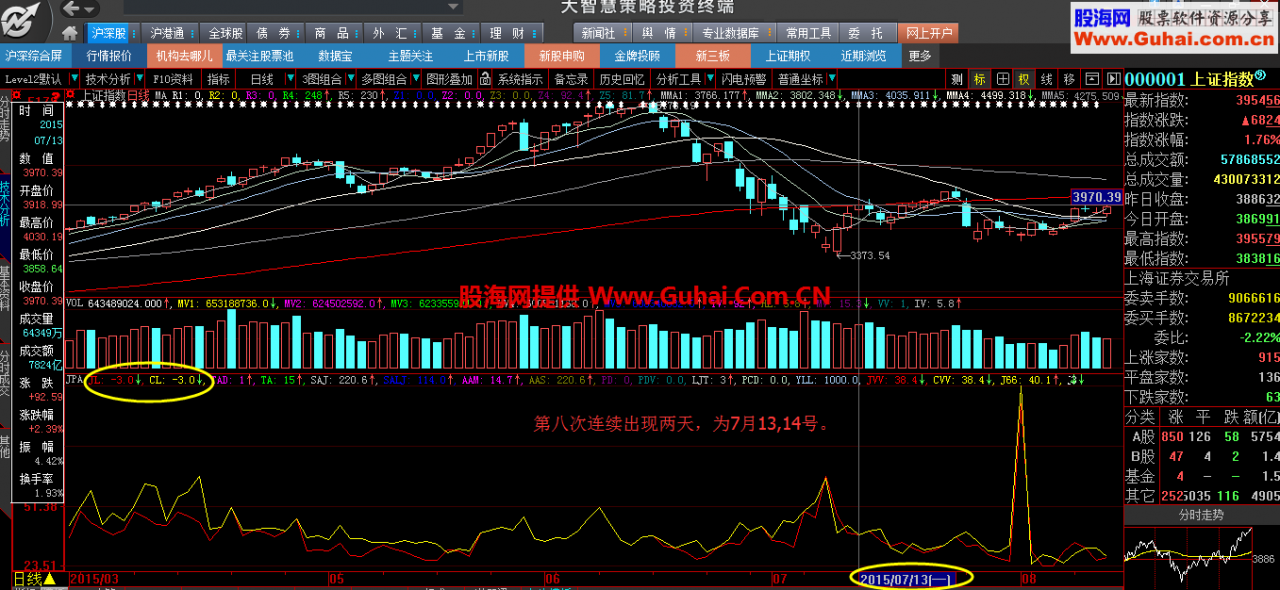Open the 上市新股 page
1280x590 pixels.
486,56
